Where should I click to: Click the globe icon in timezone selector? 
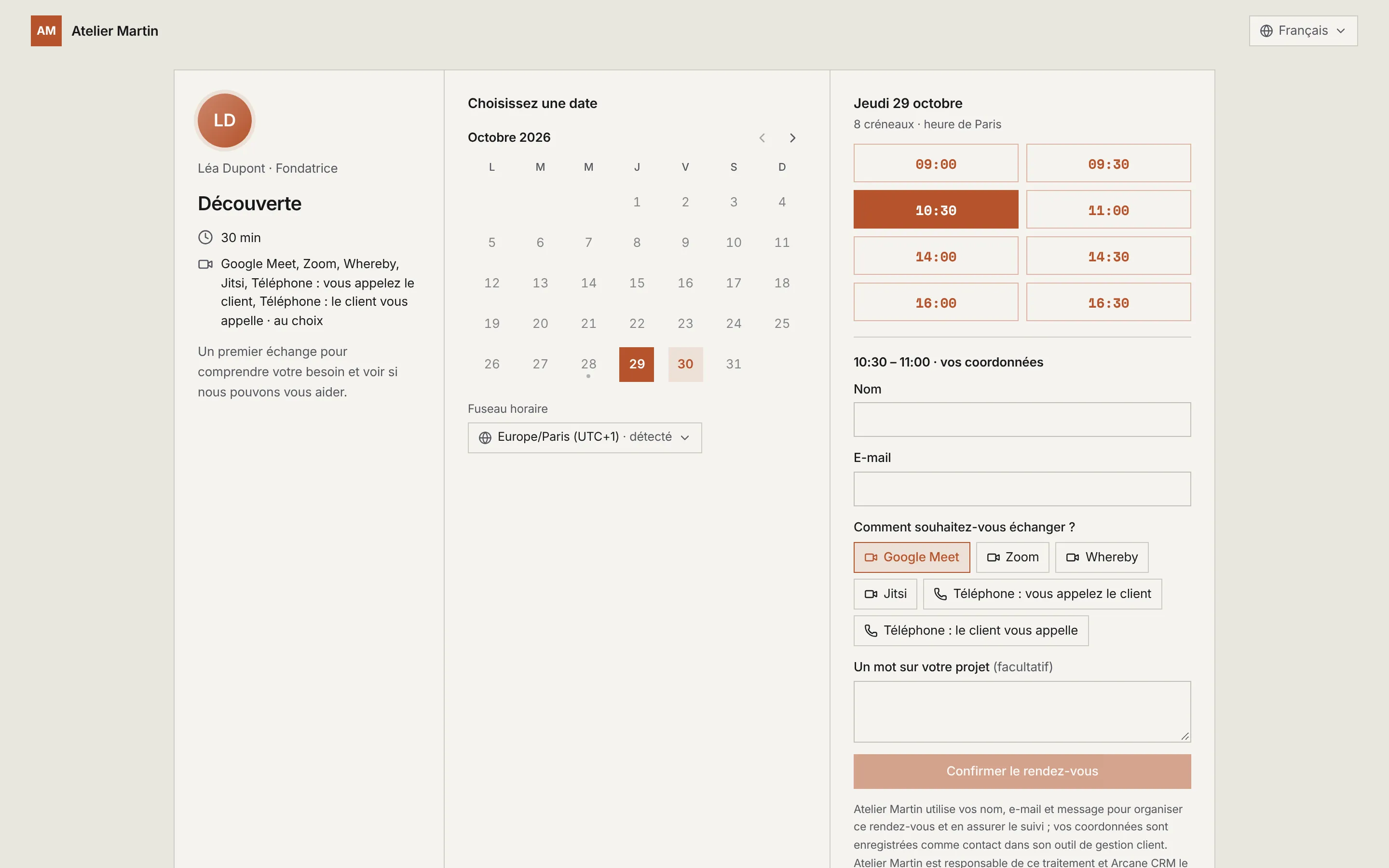pyautogui.click(x=485, y=437)
